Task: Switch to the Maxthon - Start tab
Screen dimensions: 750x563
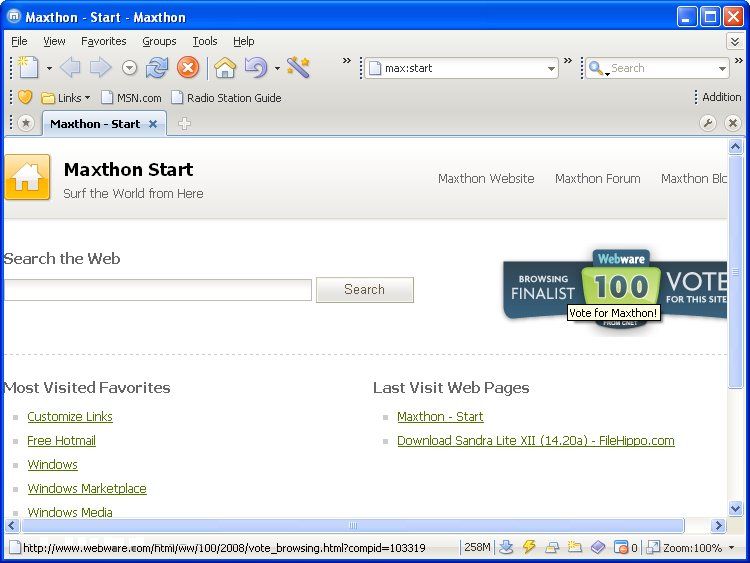Action: coord(95,124)
